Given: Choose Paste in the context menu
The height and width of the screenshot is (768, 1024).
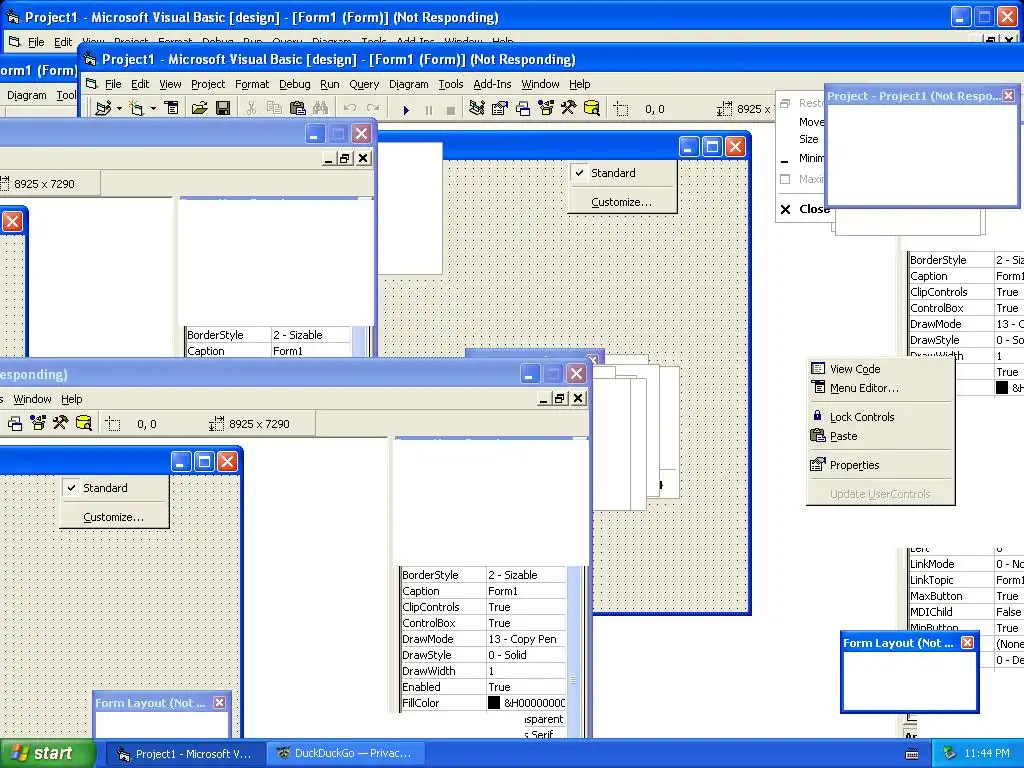Looking at the screenshot, I should [x=880, y=436].
